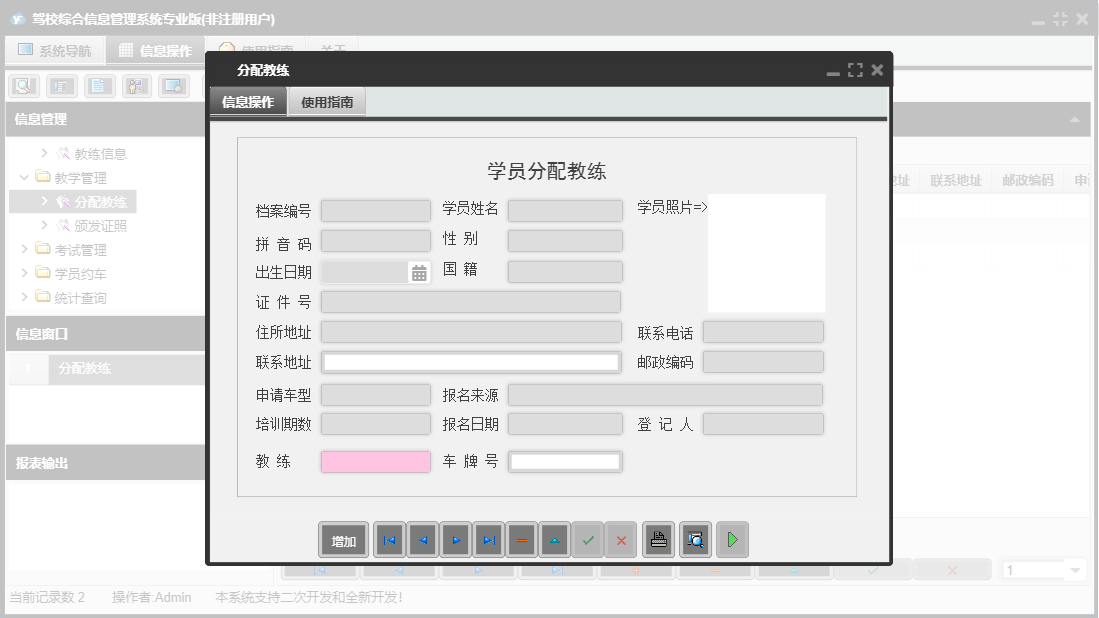Click the red minus delete record icon
The image size is (1099, 618).
pos(521,539)
